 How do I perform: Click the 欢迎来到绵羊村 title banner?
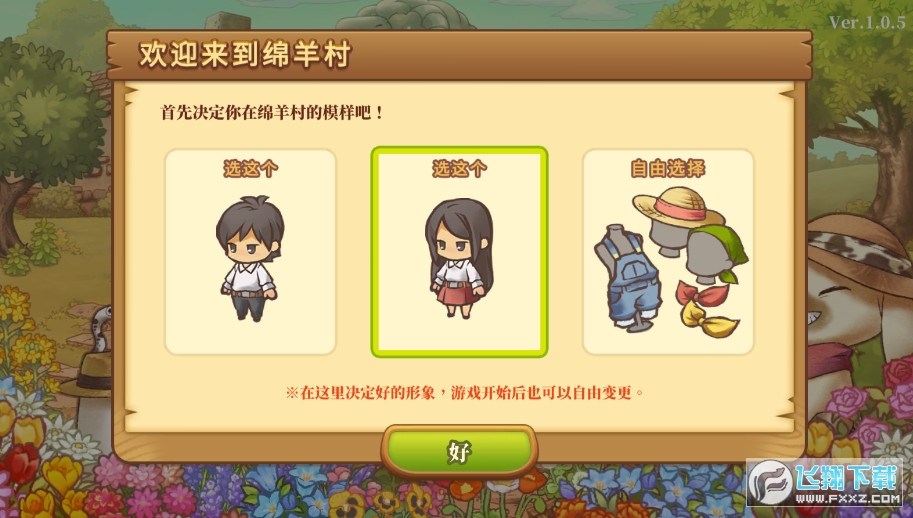point(245,54)
